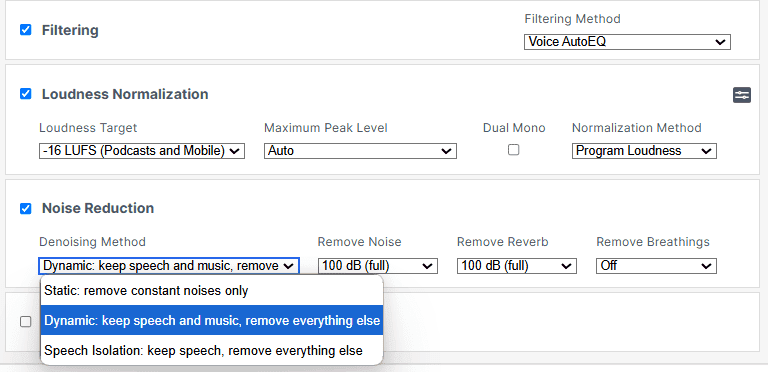Image resolution: width=768 pixels, height=372 pixels.
Task: Choose Dynamic: keep speech and music option
Action: click(x=212, y=321)
